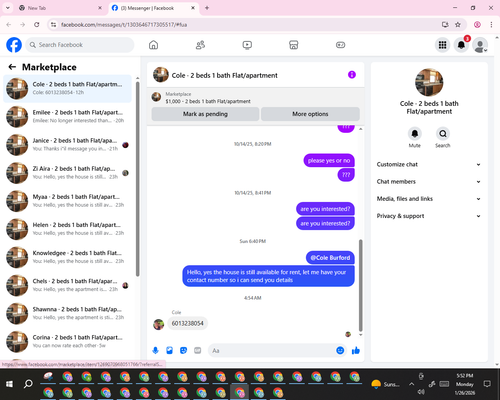This screenshot has height=400, width=500.
Task: Expand Chat members section
Action: coord(429,182)
